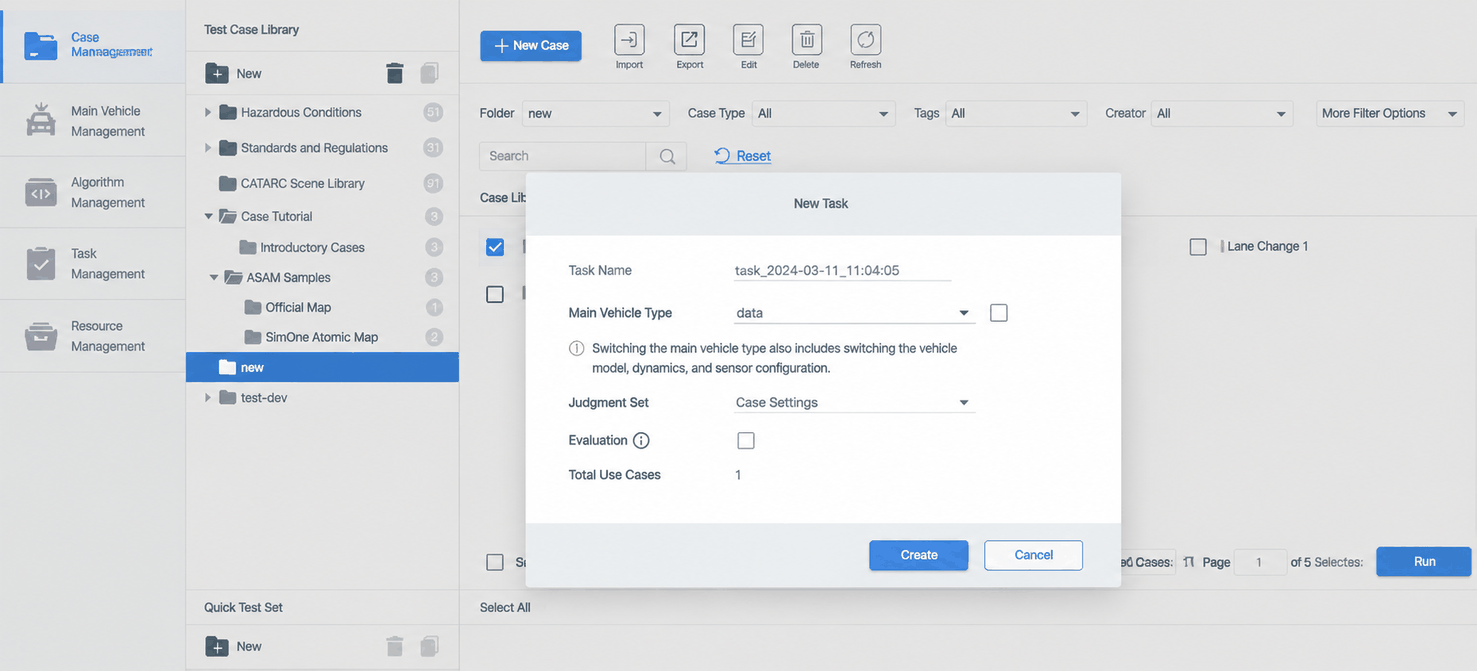Click the SimOne Atomic Map folder icon
Screen dimensions: 1477x671
(x=252, y=337)
